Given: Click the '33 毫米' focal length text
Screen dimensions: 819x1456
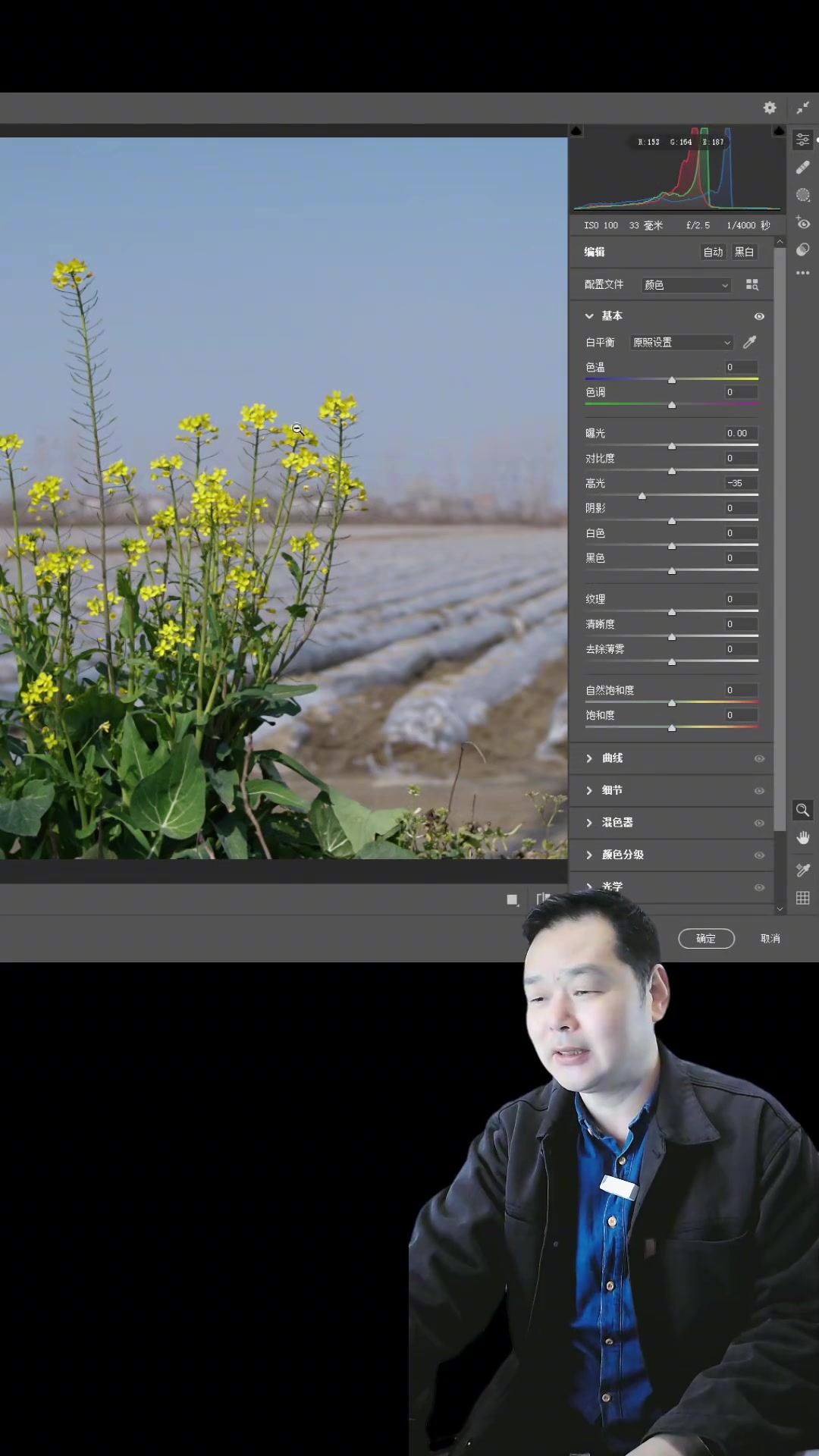Looking at the screenshot, I should pos(645,225).
